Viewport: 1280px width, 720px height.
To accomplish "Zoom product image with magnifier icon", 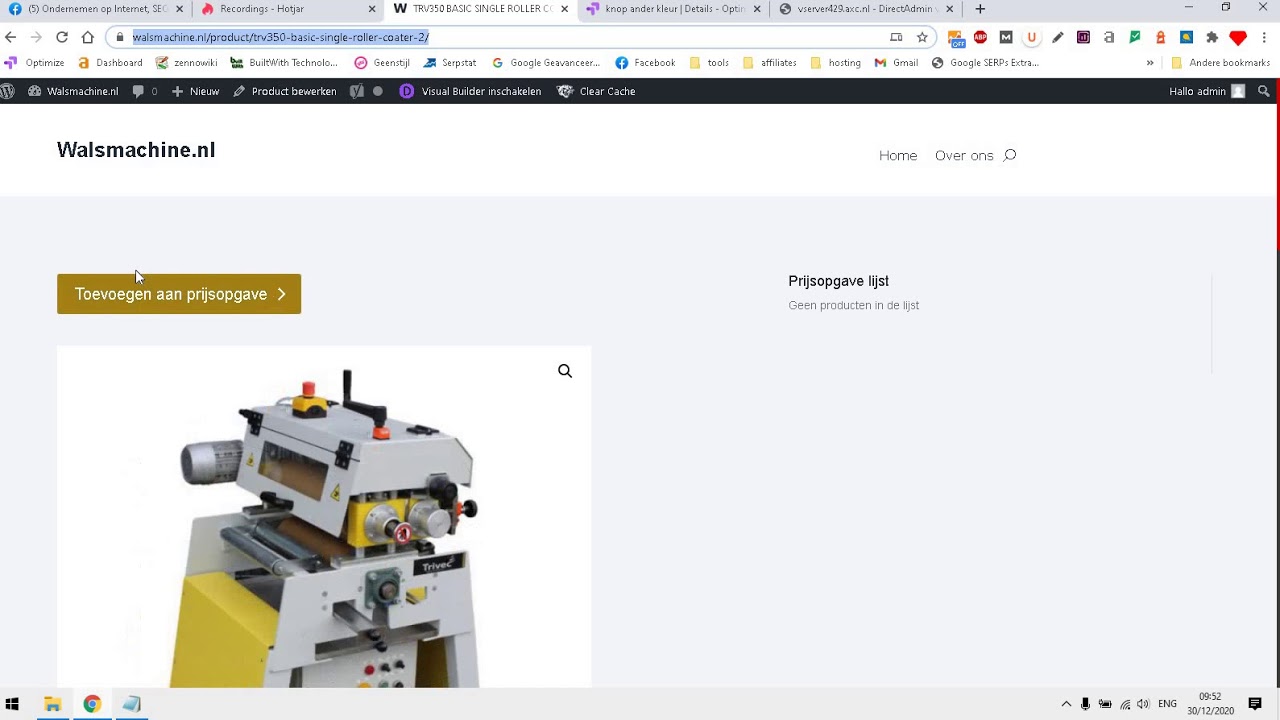I will tap(565, 371).
